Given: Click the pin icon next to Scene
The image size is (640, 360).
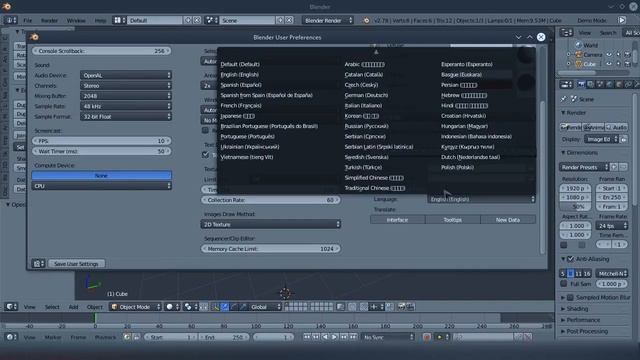Looking at the screenshot, I should coord(564,99).
